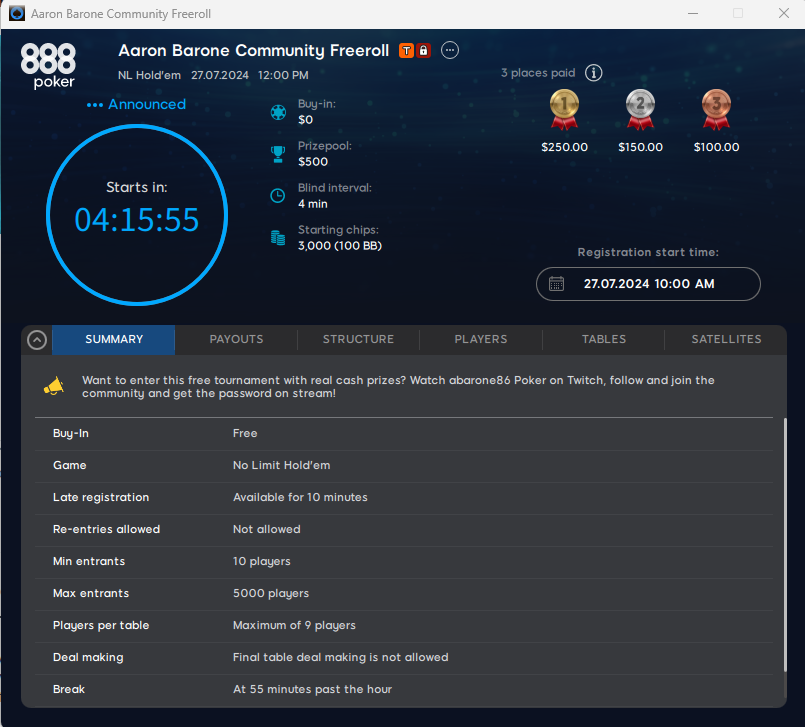Click the $250.00 first prize amount

tap(564, 147)
